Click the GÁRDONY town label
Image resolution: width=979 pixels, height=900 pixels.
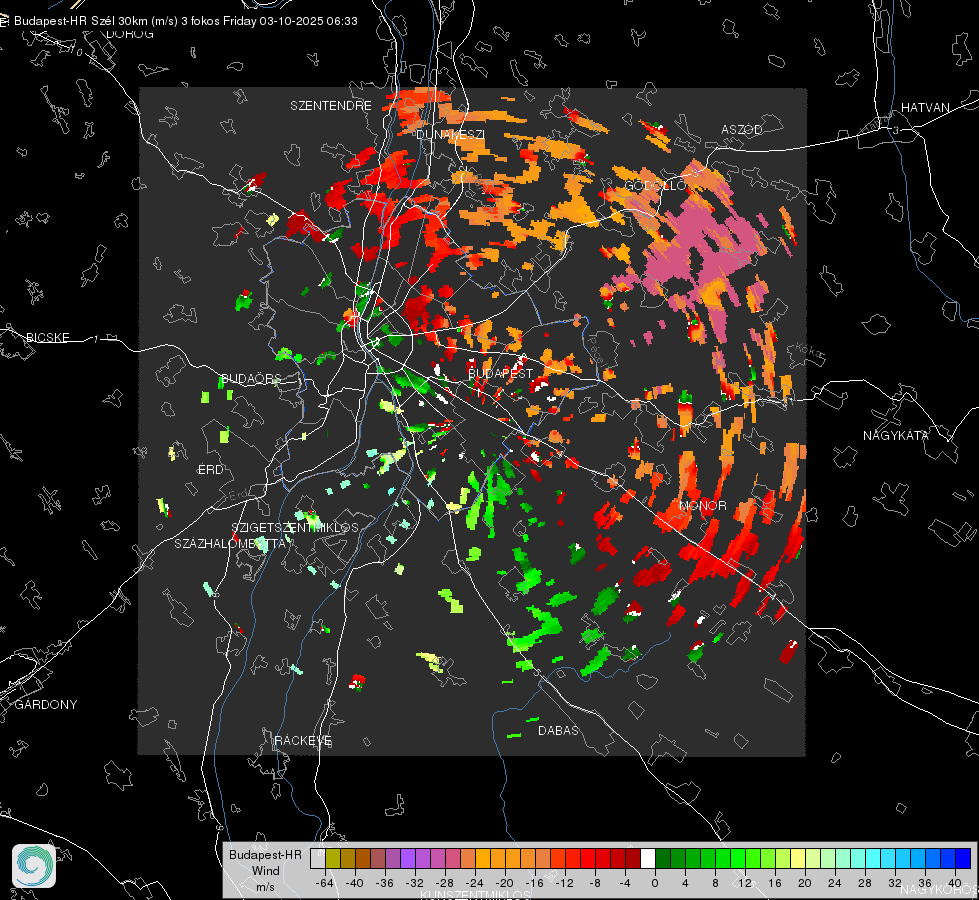(46, 705)
